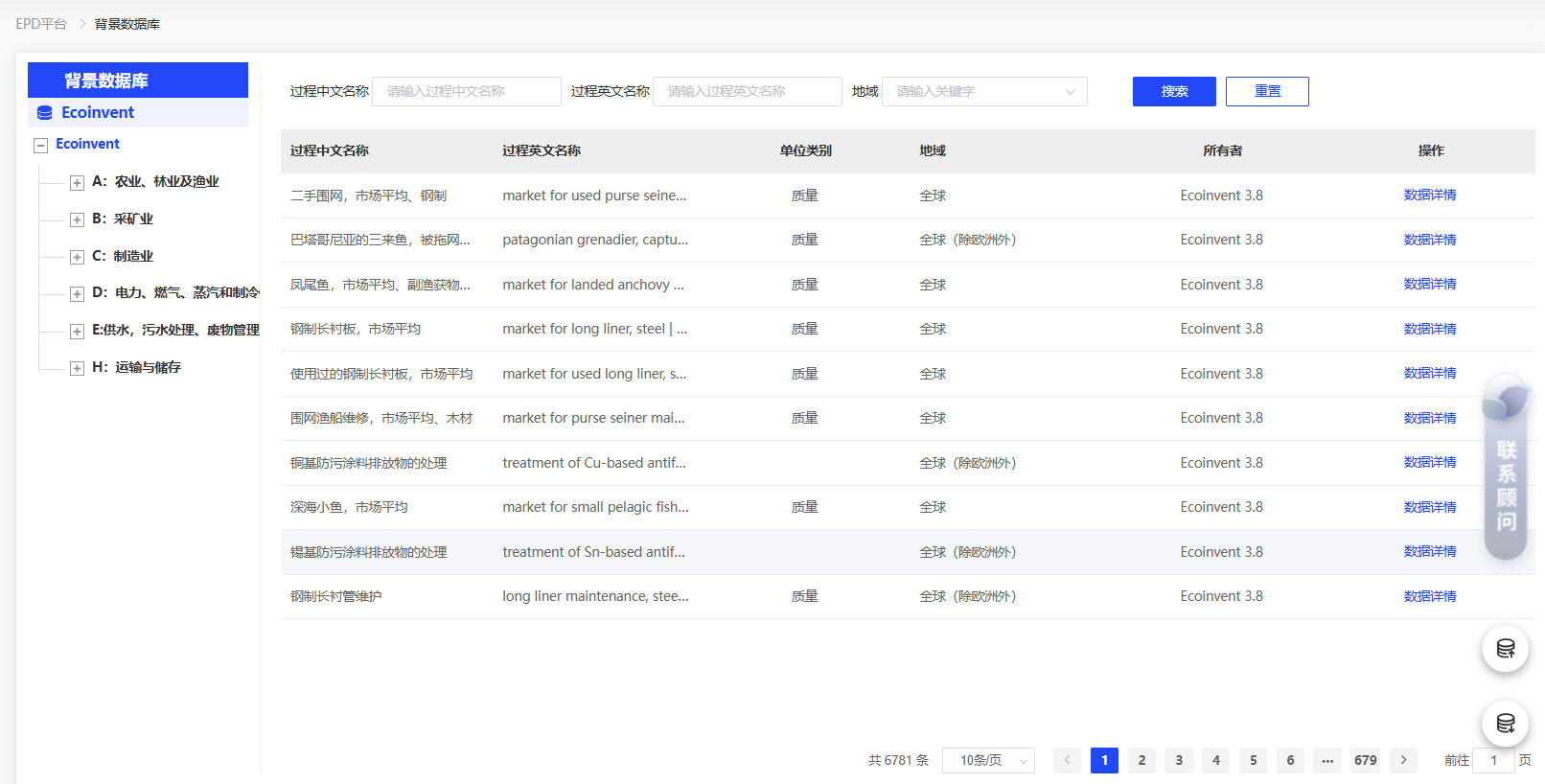Open the 地域 region dropdown
Screen dimensions: 1545x784
984,91
